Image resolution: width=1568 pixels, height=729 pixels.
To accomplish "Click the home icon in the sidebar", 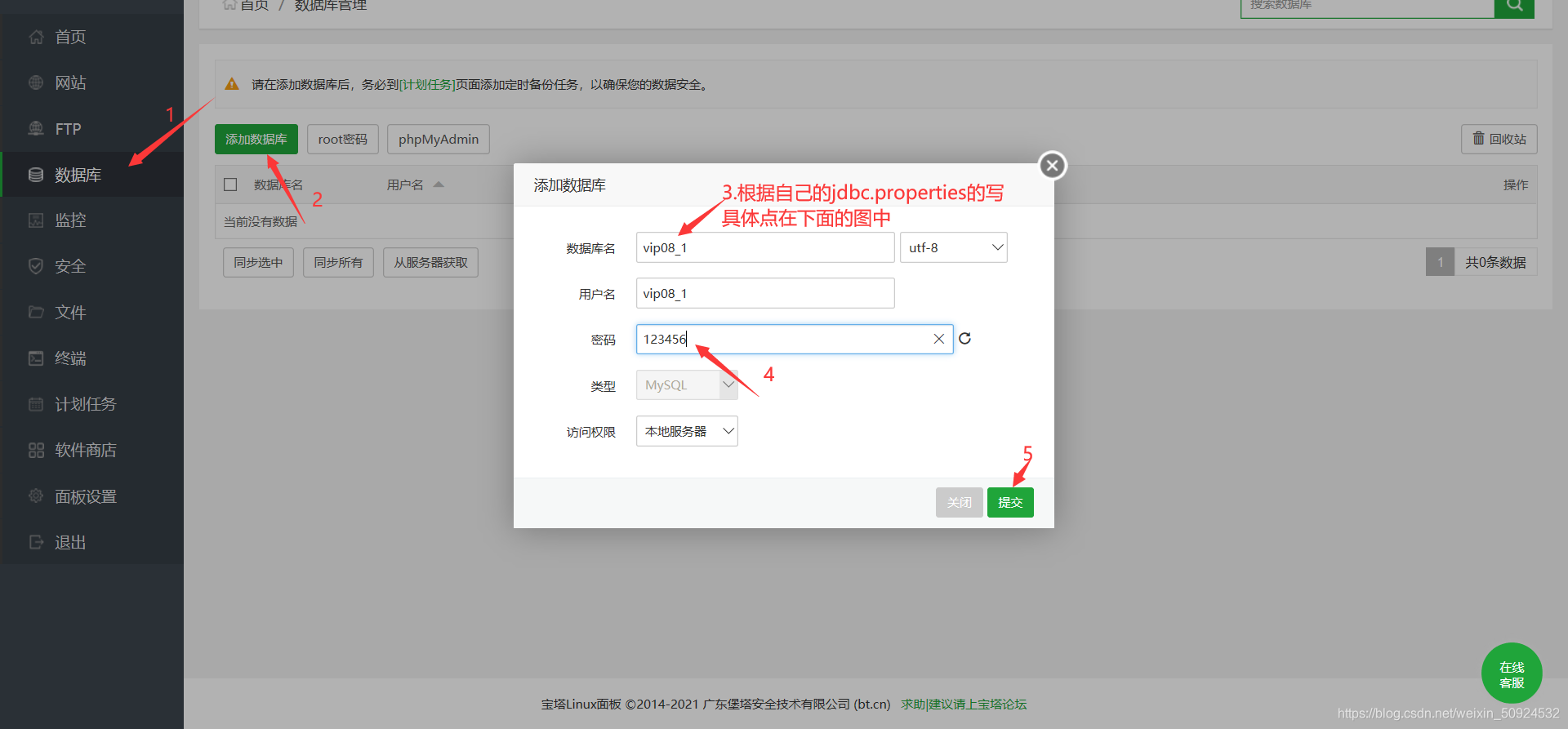I will coord(36,37).
